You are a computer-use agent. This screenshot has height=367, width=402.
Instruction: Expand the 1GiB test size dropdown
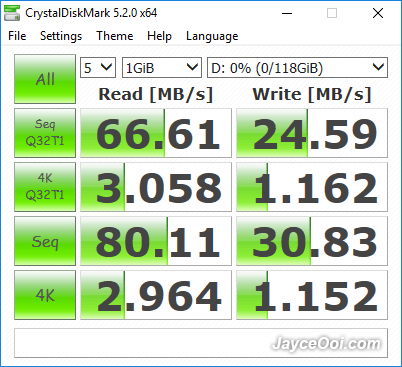pyautogui.click(x=162, y=68)
